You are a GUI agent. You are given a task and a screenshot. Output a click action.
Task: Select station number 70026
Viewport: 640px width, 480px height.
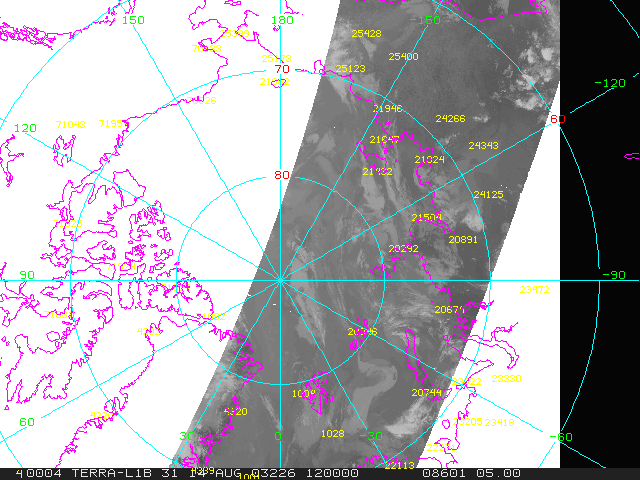[x=202, y=100]
